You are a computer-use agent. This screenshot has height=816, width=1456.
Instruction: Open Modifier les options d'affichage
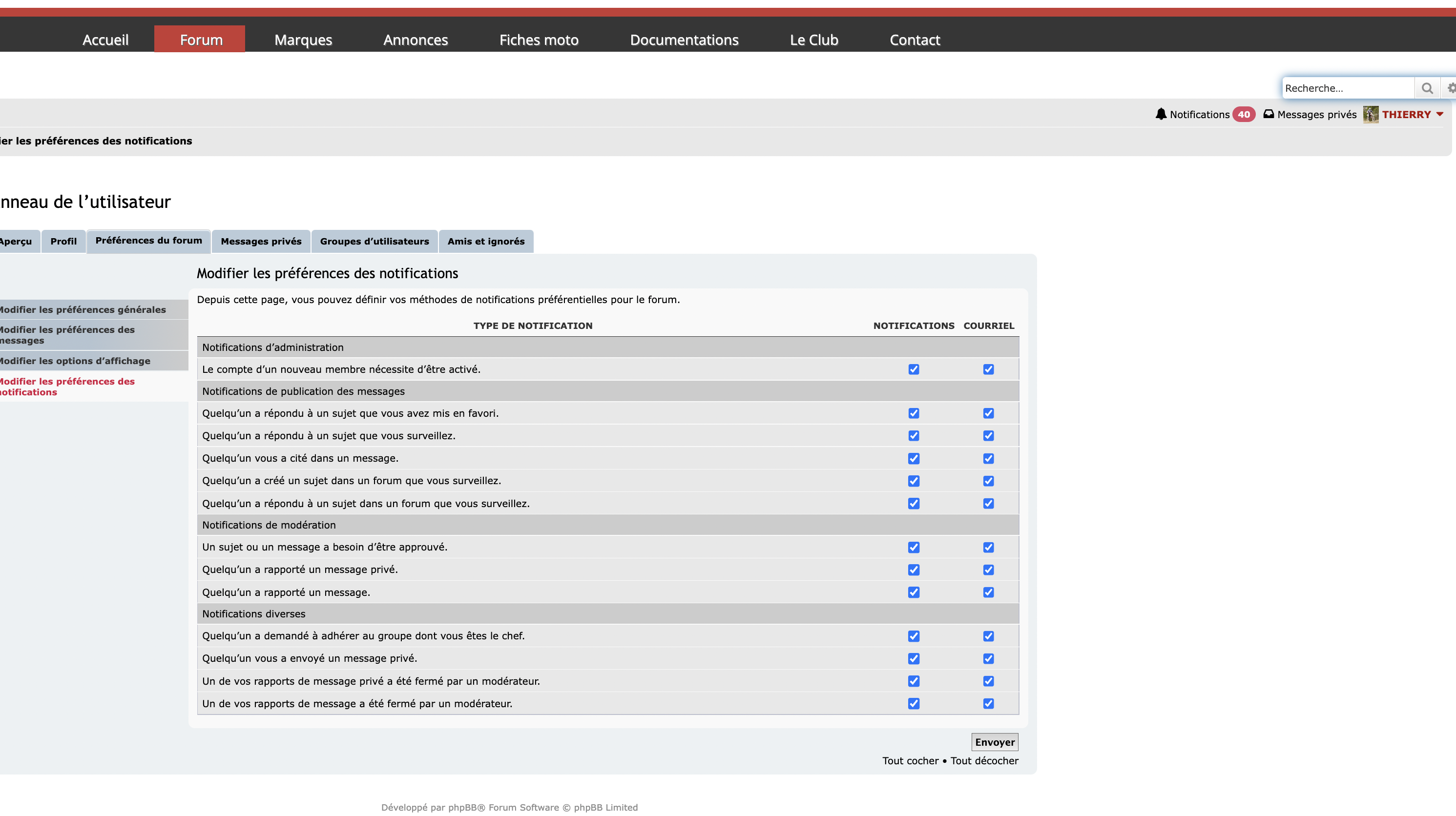click(x=93, y=361)
